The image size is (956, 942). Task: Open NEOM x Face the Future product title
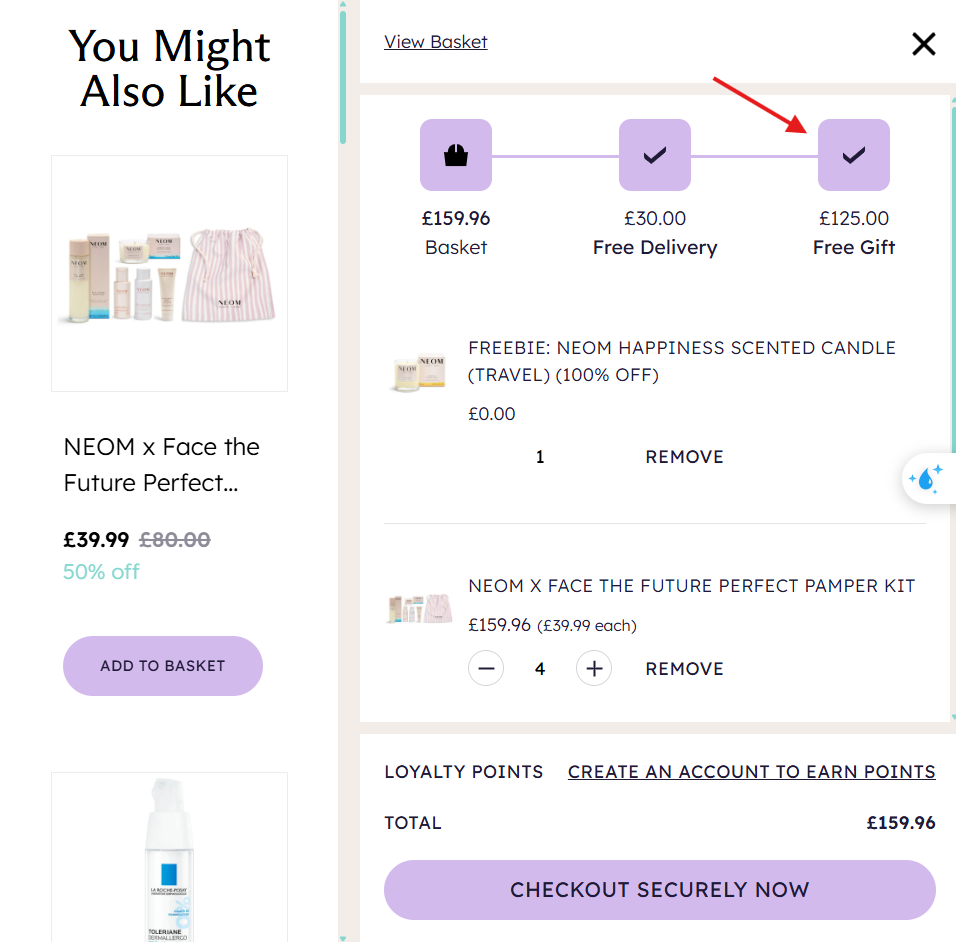[162, 465]
